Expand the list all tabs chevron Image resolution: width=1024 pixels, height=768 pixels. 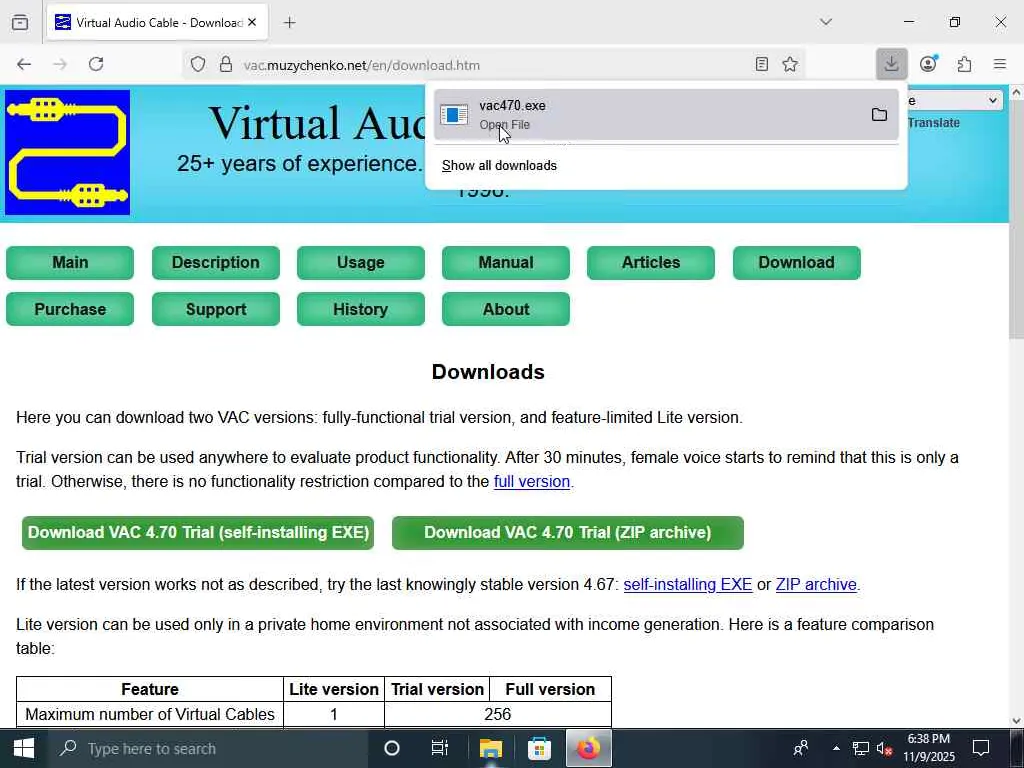(x=826, y=22)
